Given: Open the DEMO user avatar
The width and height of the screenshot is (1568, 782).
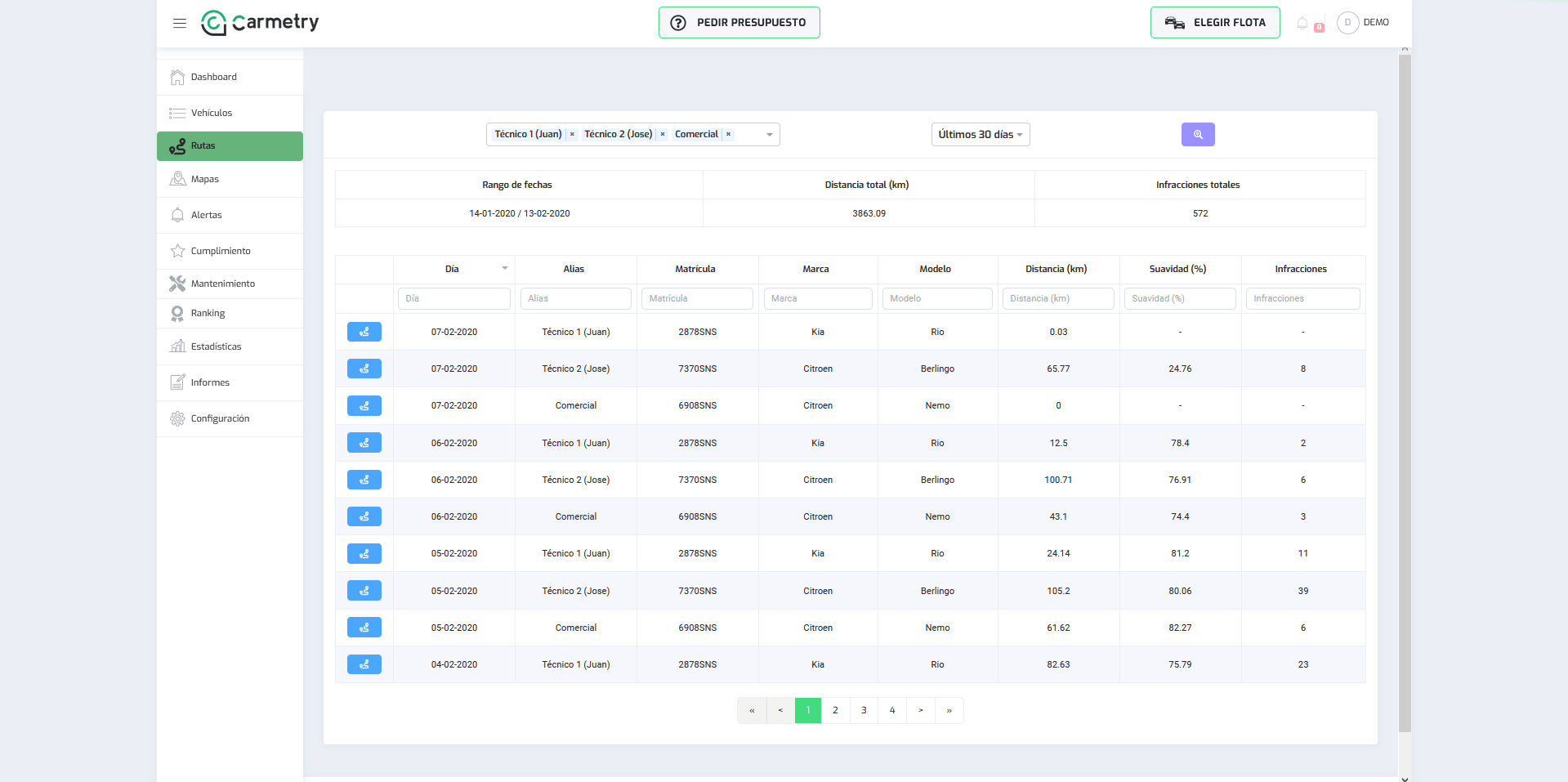Looking at the screenshot, I should [1347, 23].
